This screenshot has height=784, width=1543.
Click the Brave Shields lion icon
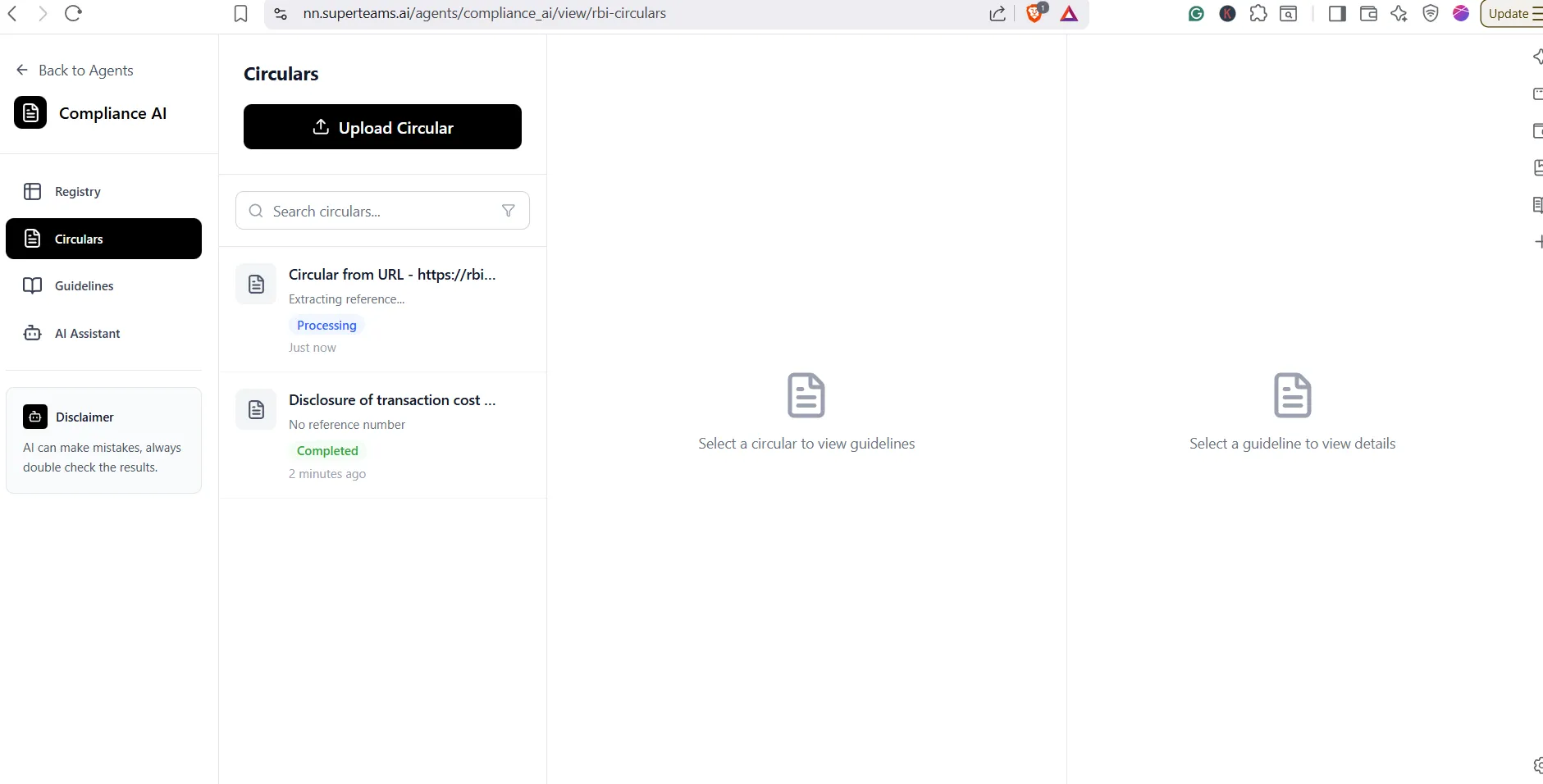[1035, 13]
